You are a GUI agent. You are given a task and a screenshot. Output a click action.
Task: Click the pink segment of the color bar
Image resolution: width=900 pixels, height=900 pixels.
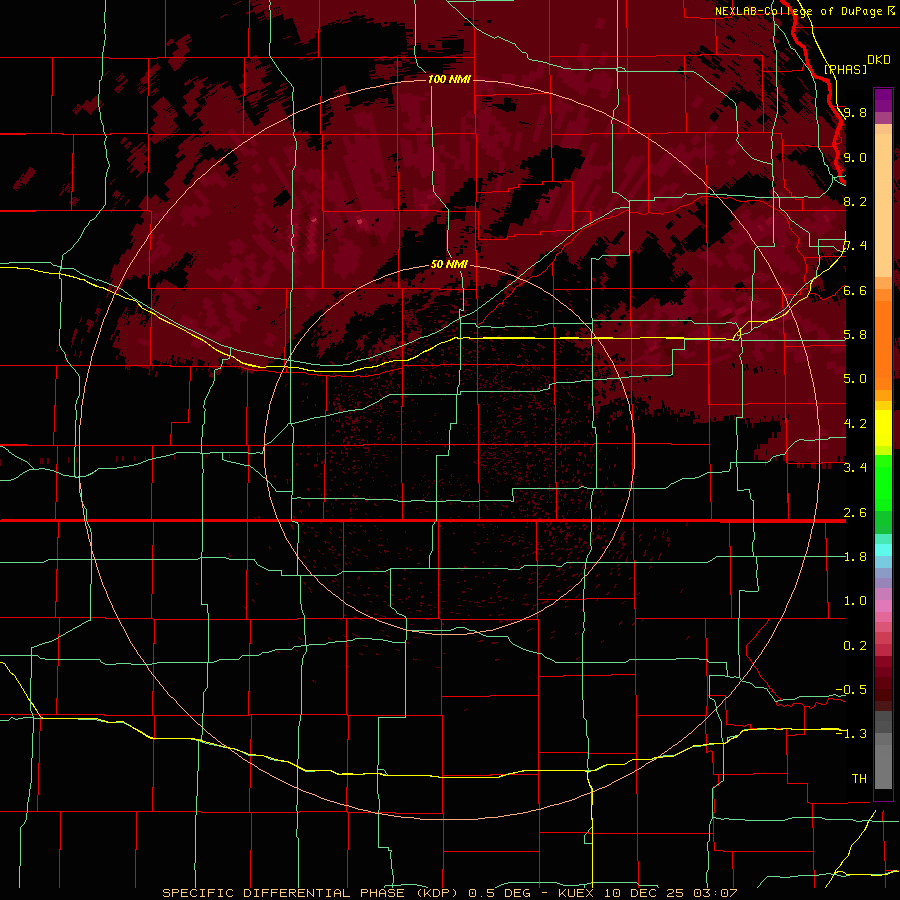883,606
